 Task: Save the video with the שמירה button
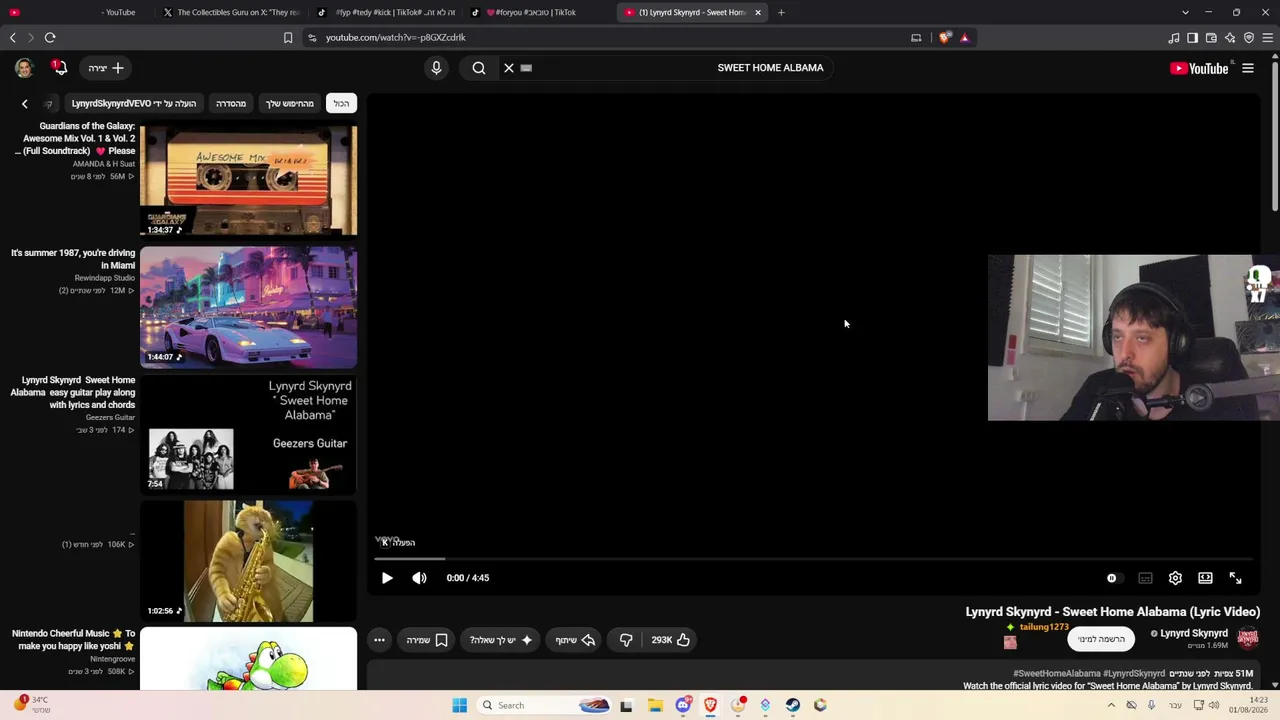[427, 640]
